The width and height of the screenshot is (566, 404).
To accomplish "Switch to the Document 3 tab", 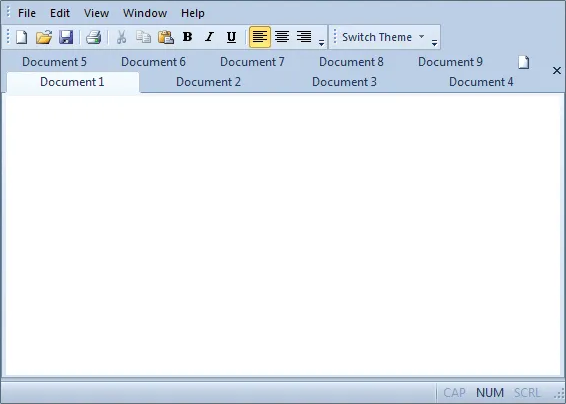I will pyautogui.click(x=344, y=82).
